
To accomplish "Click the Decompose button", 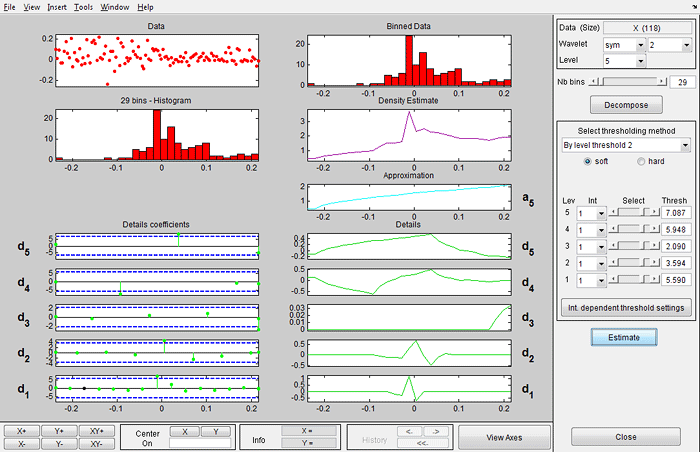I will [x=625, y=103].
